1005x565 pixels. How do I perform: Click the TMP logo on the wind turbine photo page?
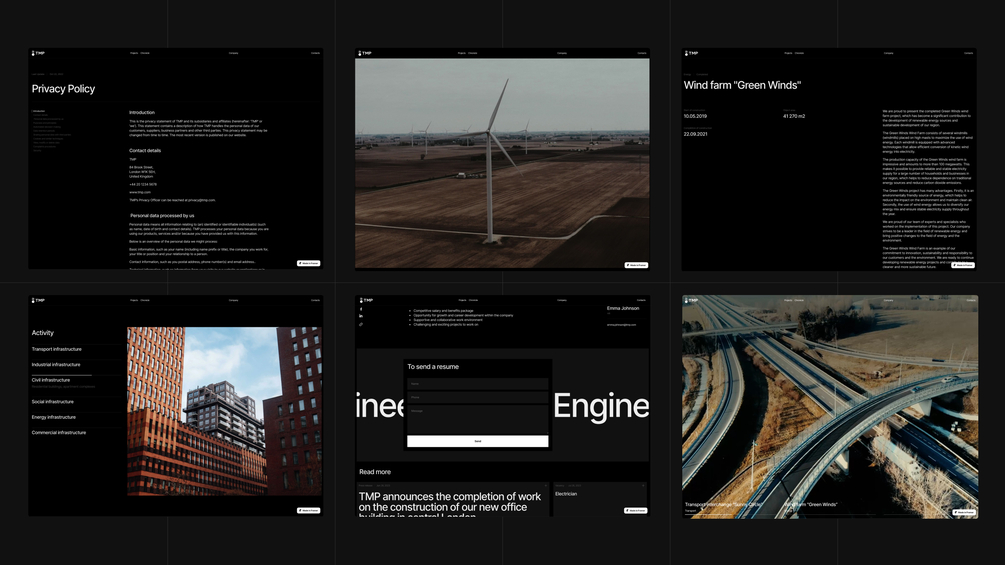tap(365, 53)
